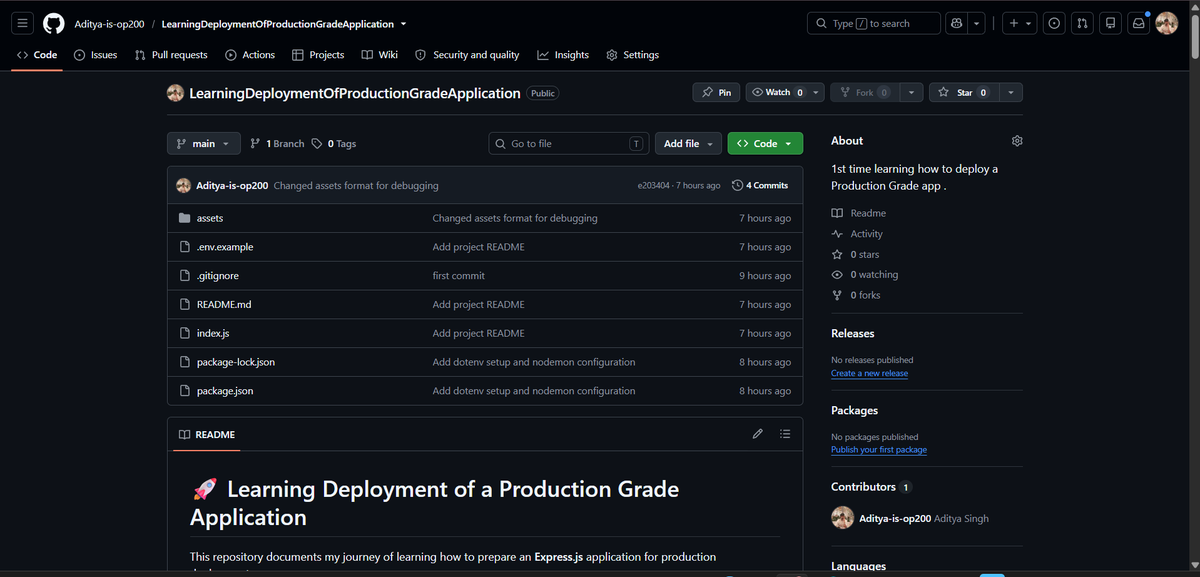This screenshot has width=1200, height=577.
Task: Click the Fork button
Action: point(864,92)
